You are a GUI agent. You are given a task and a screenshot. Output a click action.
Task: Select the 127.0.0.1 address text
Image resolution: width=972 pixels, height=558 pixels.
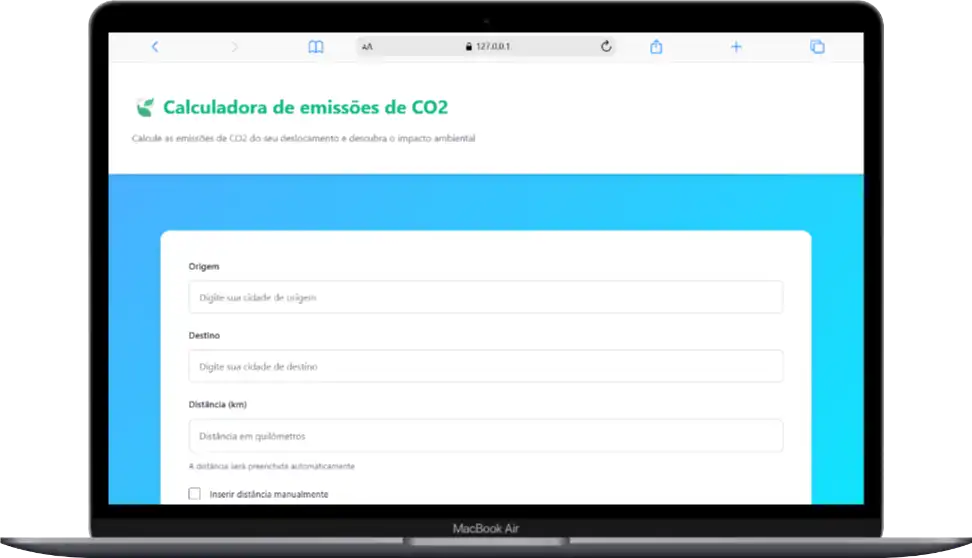[x=494, y=47]
